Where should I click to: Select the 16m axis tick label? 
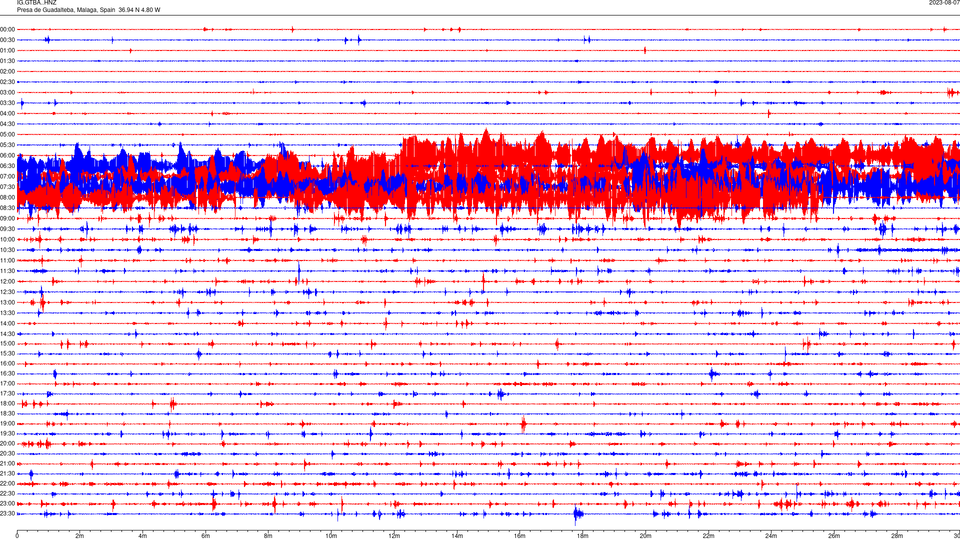[520, 536]
